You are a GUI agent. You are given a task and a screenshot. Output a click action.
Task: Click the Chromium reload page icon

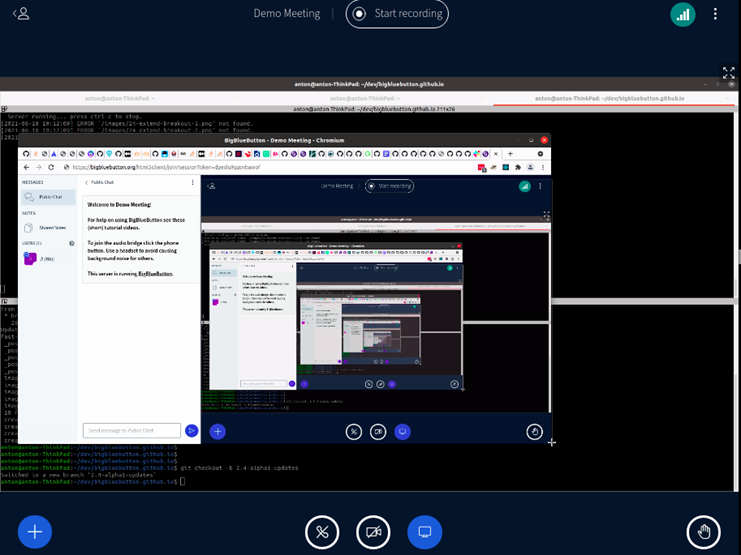(53, 167)
